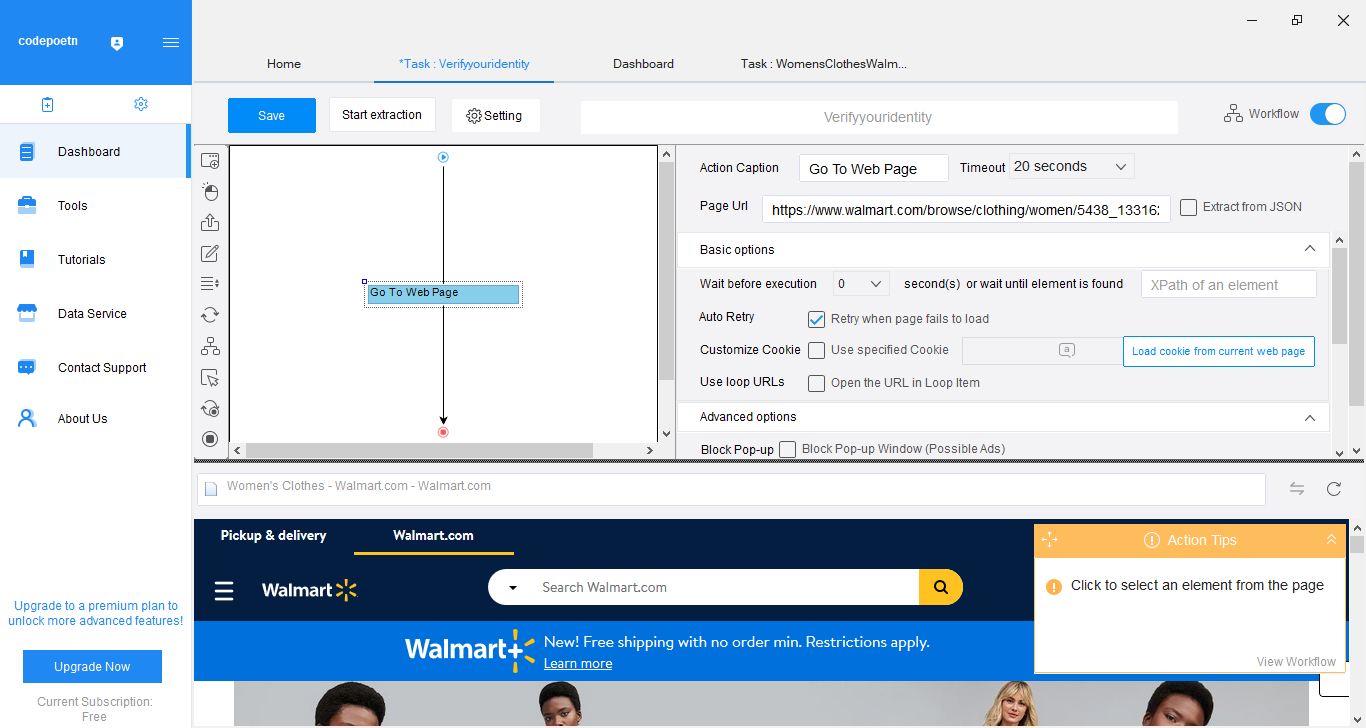The image size is (1366, 728).
Task: Click the Start extraction button
Action: (x=382, y=115)
